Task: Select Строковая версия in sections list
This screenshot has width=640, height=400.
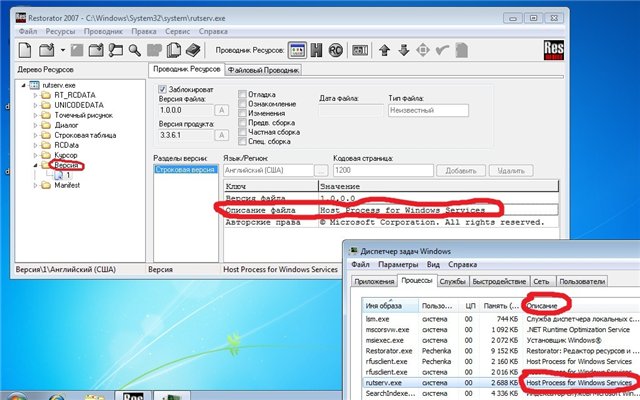Action: 185,169
